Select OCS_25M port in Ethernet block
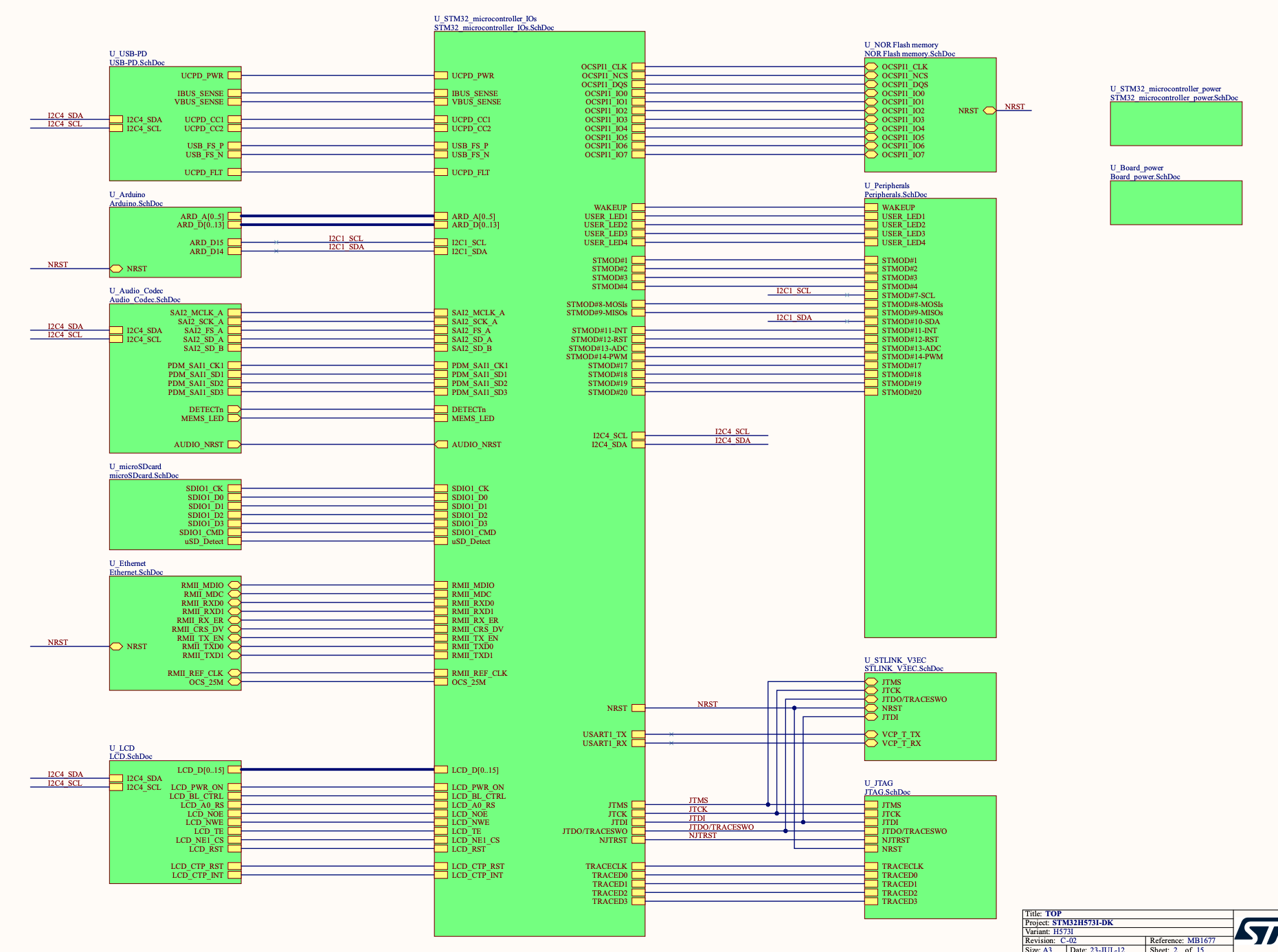 pos(234,682)
